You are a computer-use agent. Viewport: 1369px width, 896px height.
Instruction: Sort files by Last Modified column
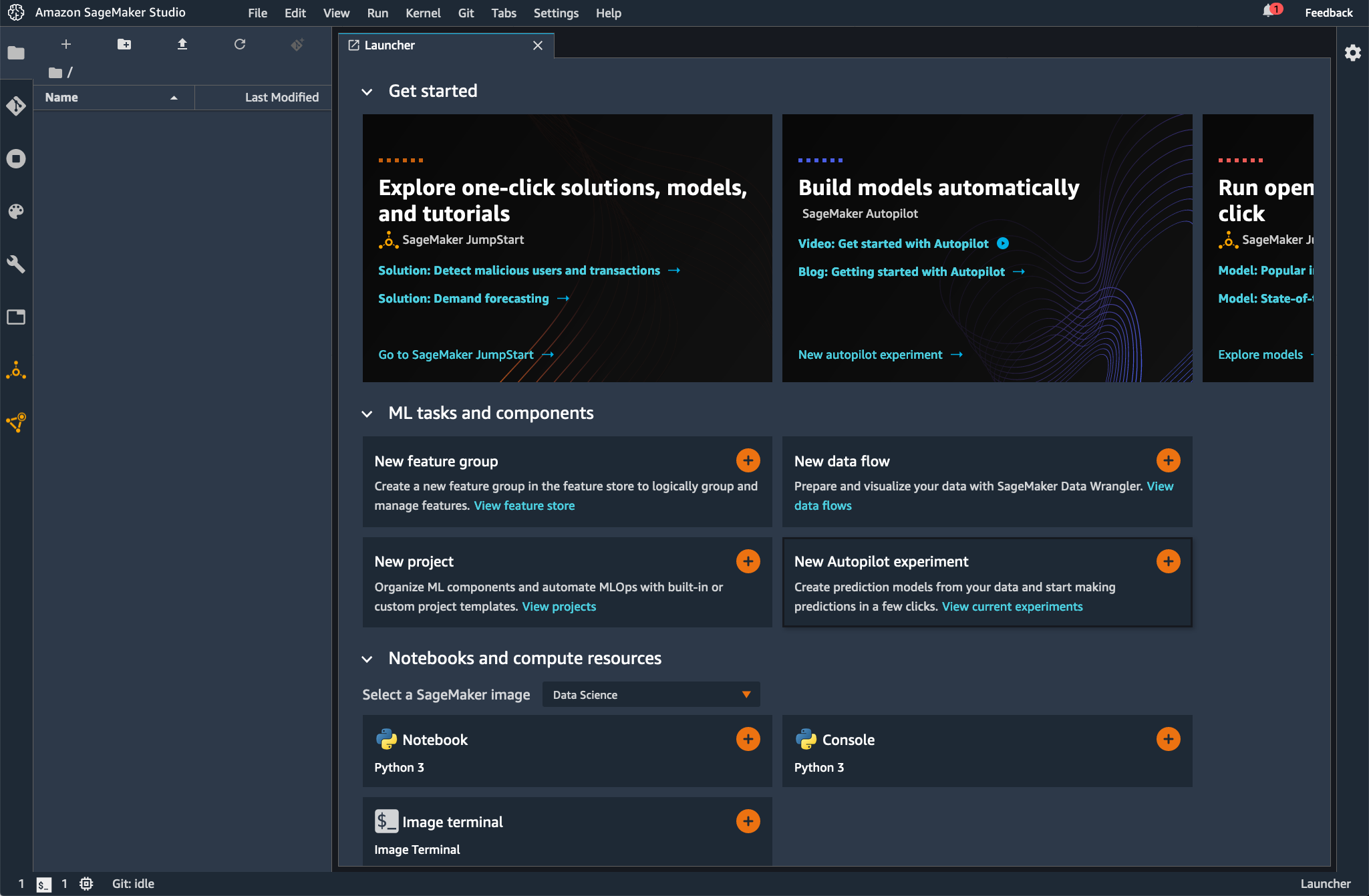pyautogui.click(x=263, y=98)
